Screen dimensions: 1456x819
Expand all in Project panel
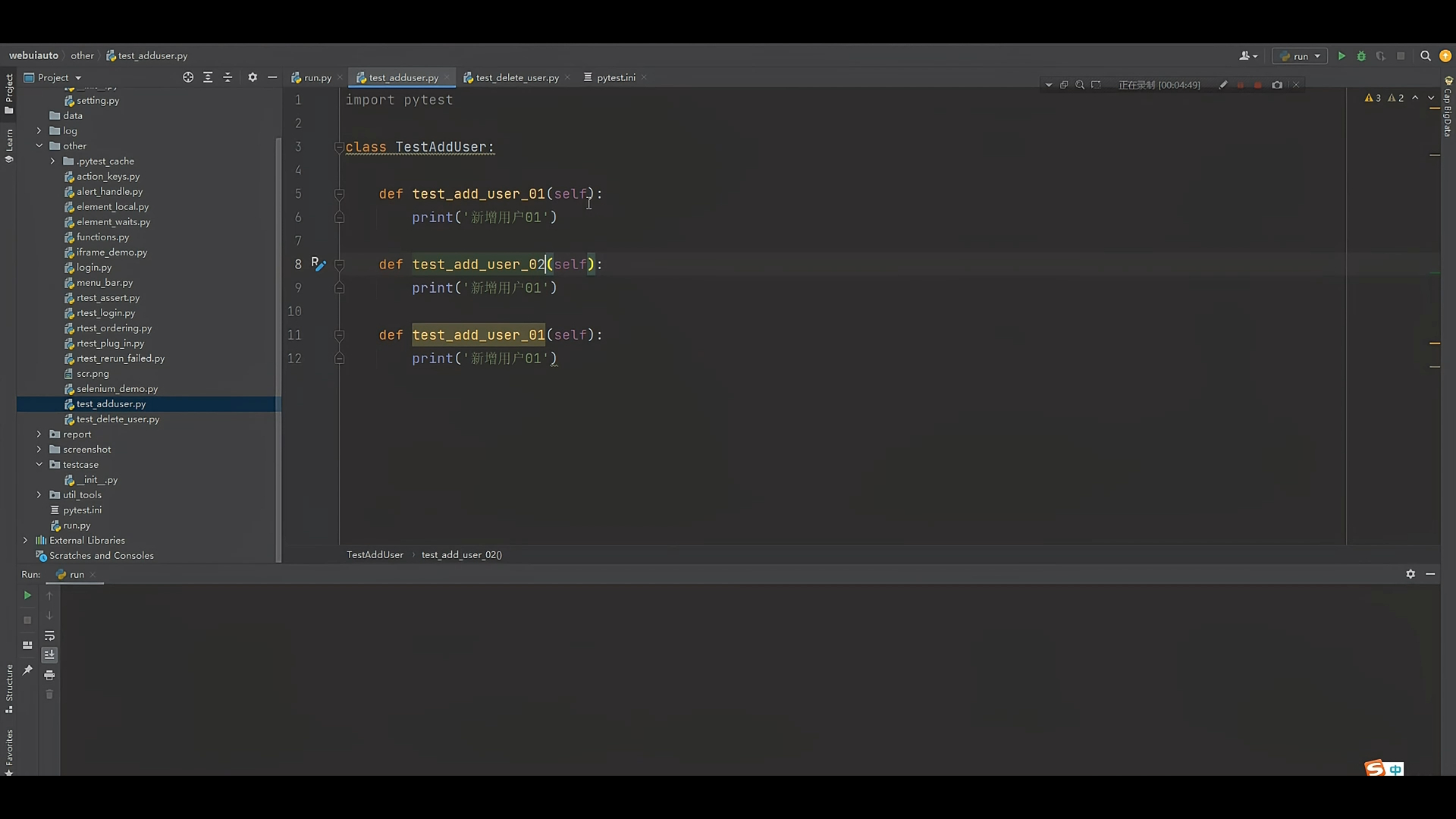[x=208, y=77]
